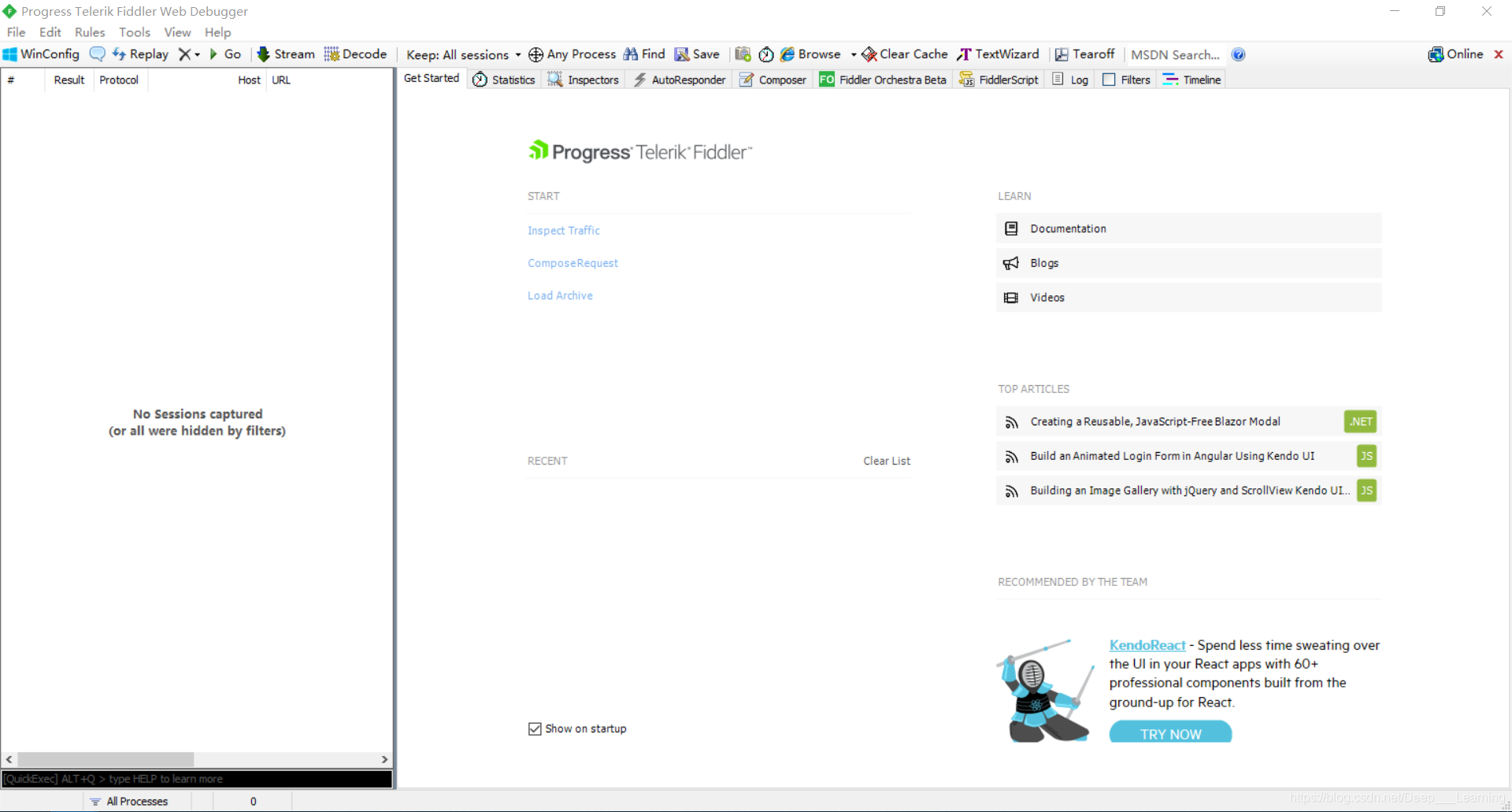
Task: Open the View menu
Action: click(177, 32)
